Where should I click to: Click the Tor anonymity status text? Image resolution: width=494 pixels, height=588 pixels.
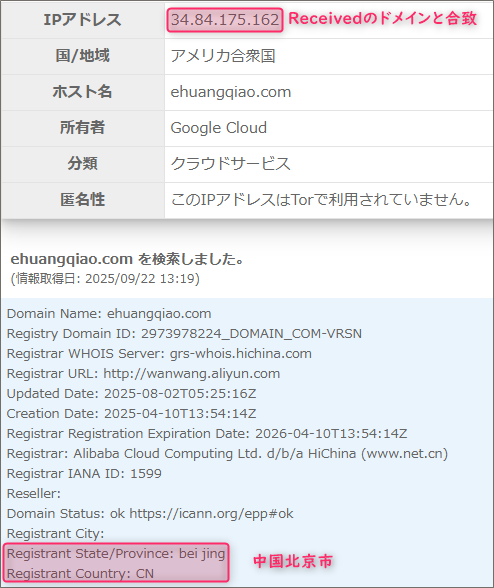(321, 200)
